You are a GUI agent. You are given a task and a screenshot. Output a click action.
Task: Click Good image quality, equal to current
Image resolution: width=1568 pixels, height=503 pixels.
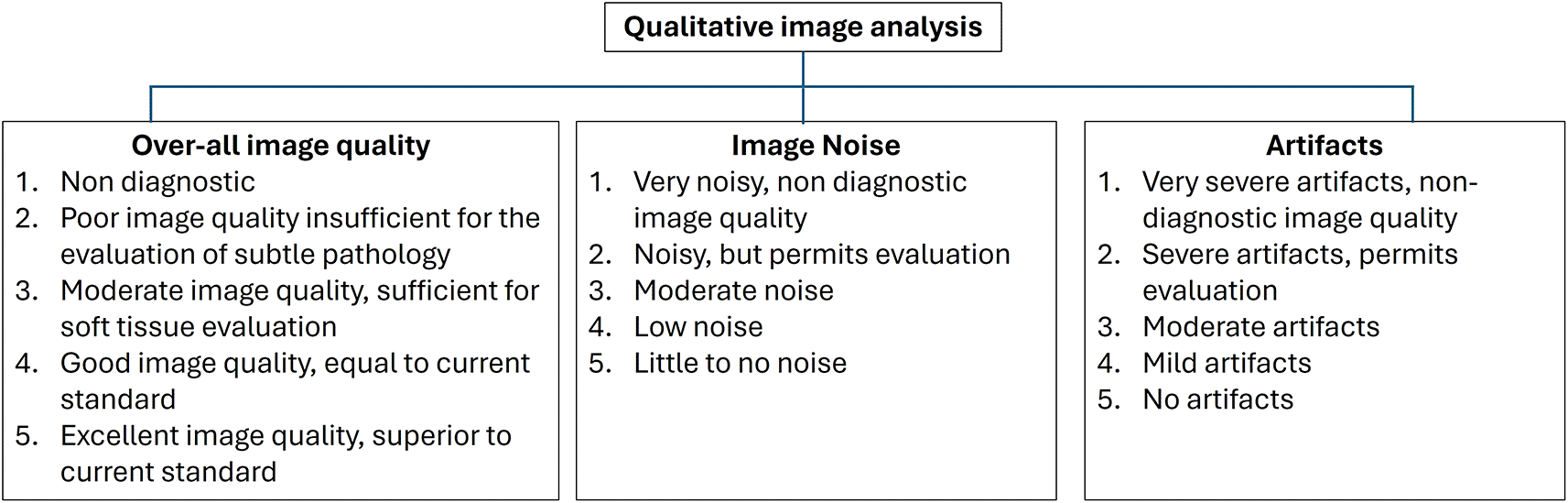coord(295,381)
